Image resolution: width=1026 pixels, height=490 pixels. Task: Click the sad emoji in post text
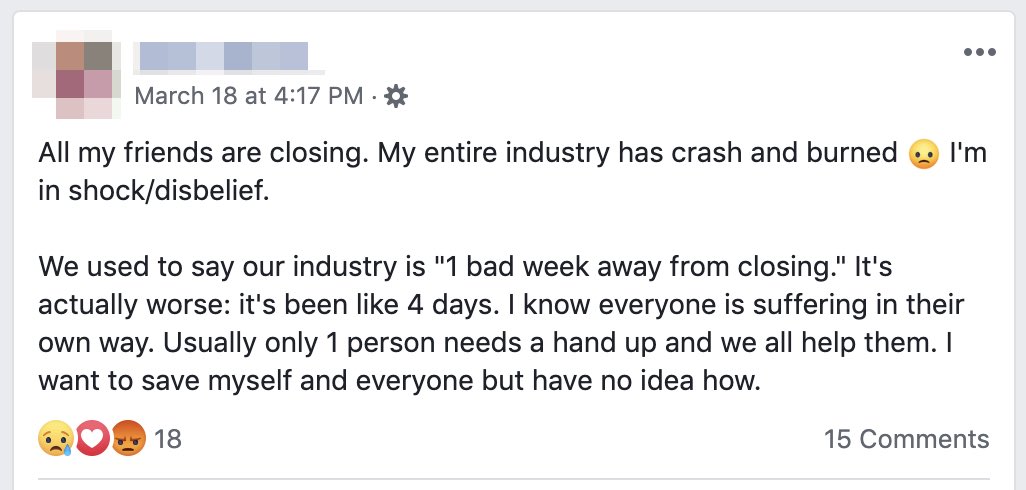point(924,155)
